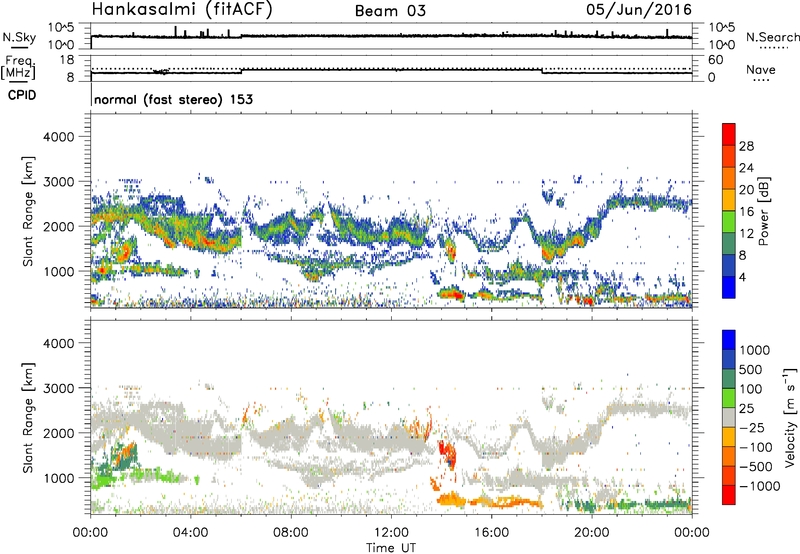Click the '18' tick on frequency axis
Image resolution: width=800 pixels, height=554 pixels.
click(66, 60)
